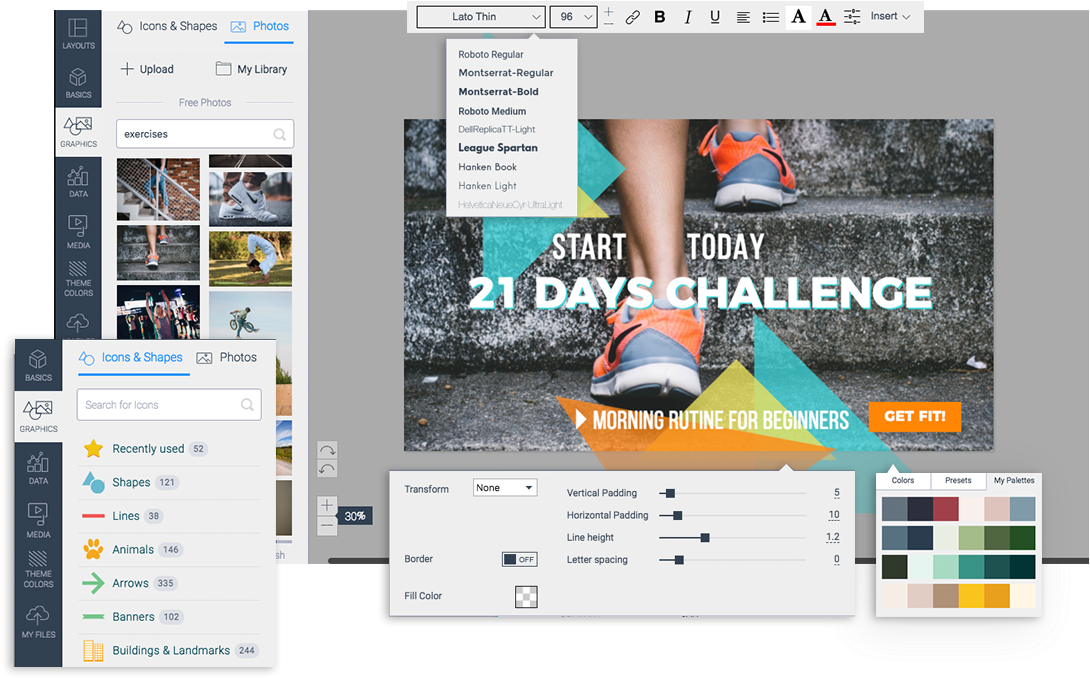The width and height of the screenshot is (1090, 678).
Task: Choose Montserrat-Bold from the font list
Action: pyautogui.click(x=498, y=92)
